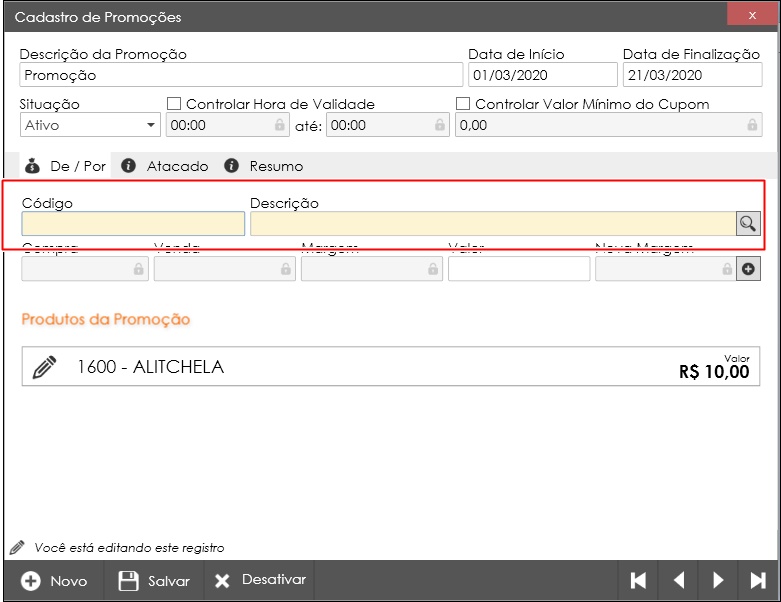This screenshot has width=781, height=602.
Task: Click the end time field after até
Action: tap(388, 125)
